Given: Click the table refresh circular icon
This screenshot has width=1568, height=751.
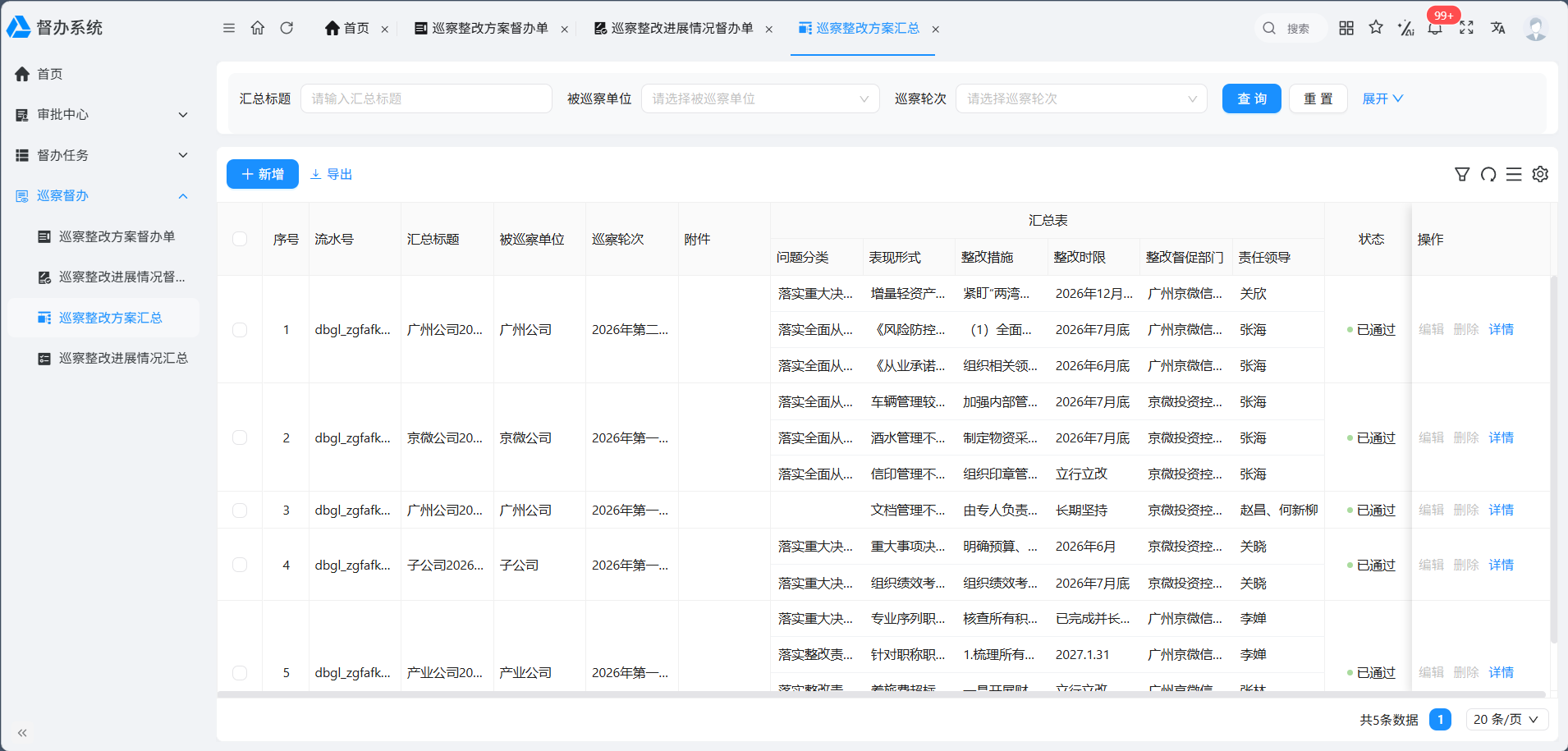Looking at the screenshot, I should (1488, 174).
